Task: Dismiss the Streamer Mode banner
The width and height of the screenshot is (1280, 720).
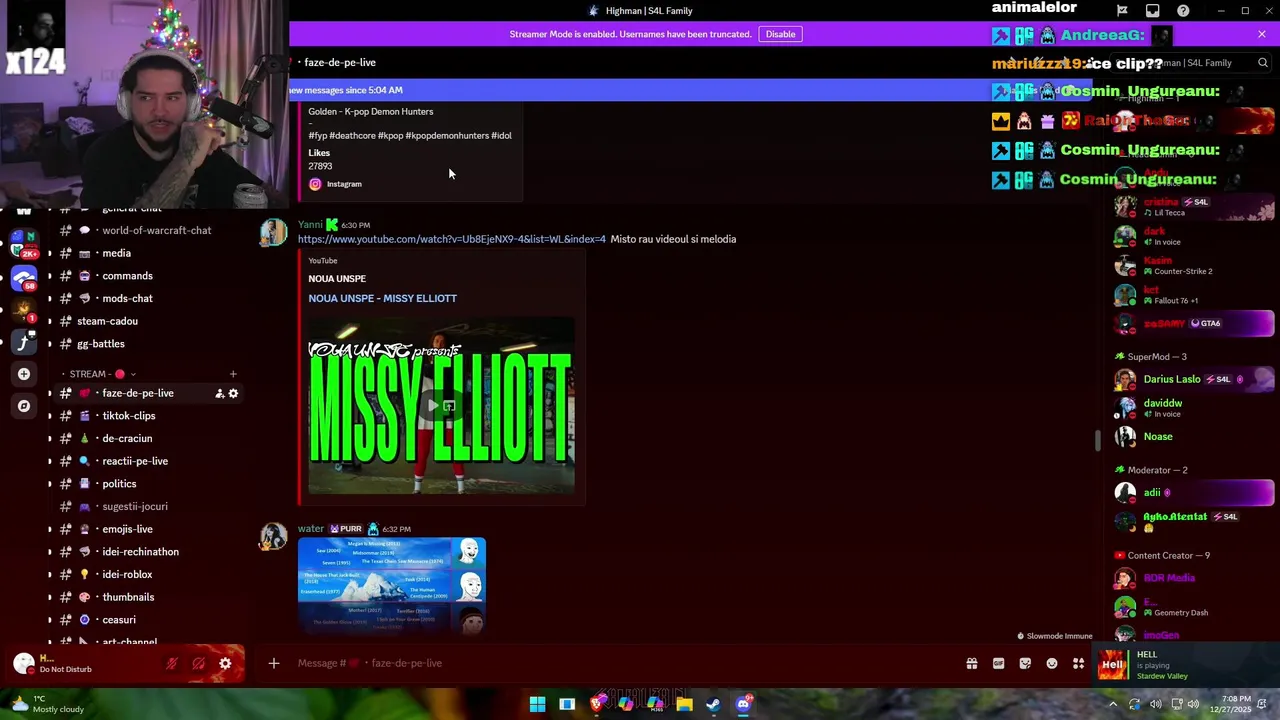Action: pos(1262,34)
